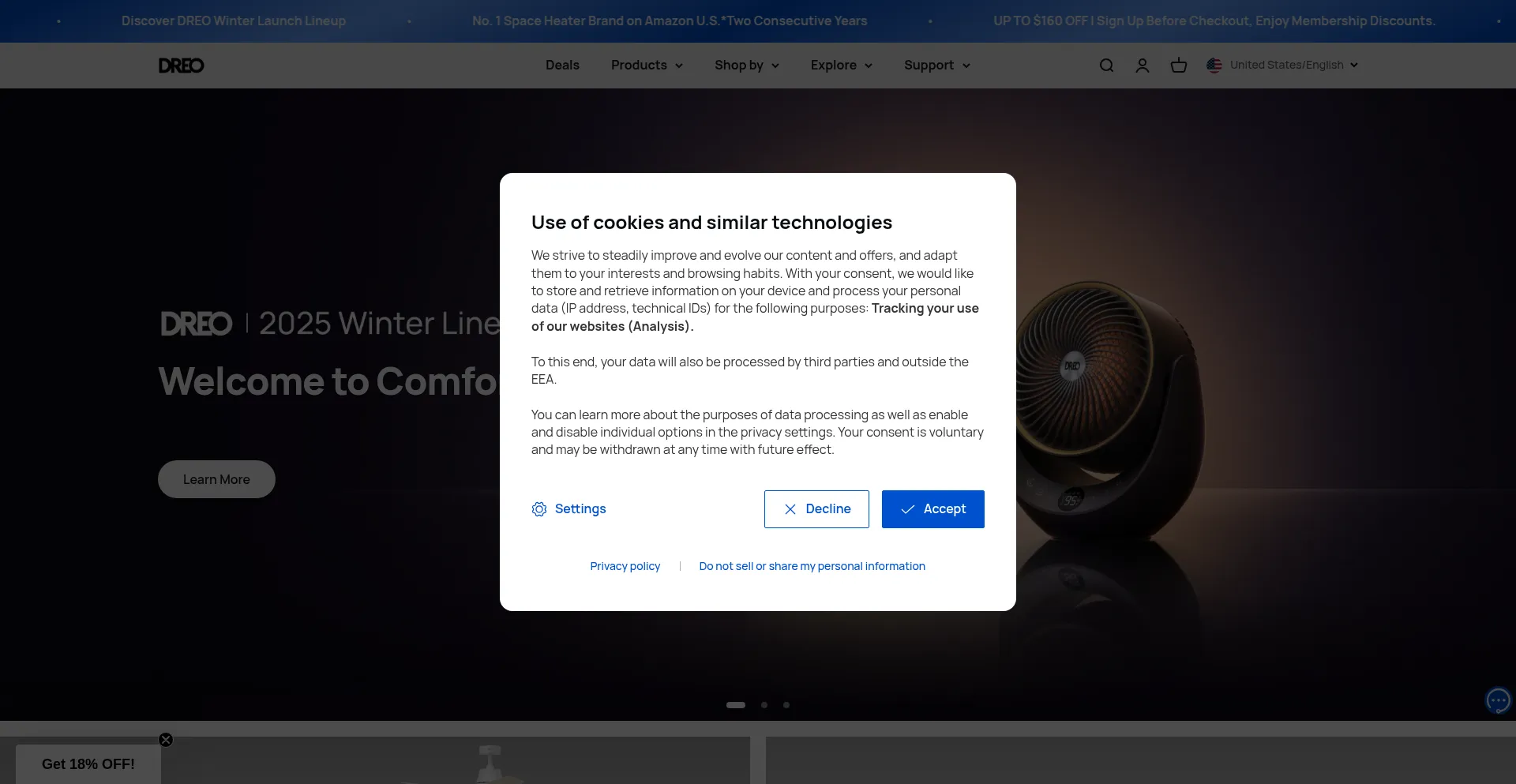1516x784 pixels.
Task: Select the second carousel slide dot
Action: click(764, 705)
